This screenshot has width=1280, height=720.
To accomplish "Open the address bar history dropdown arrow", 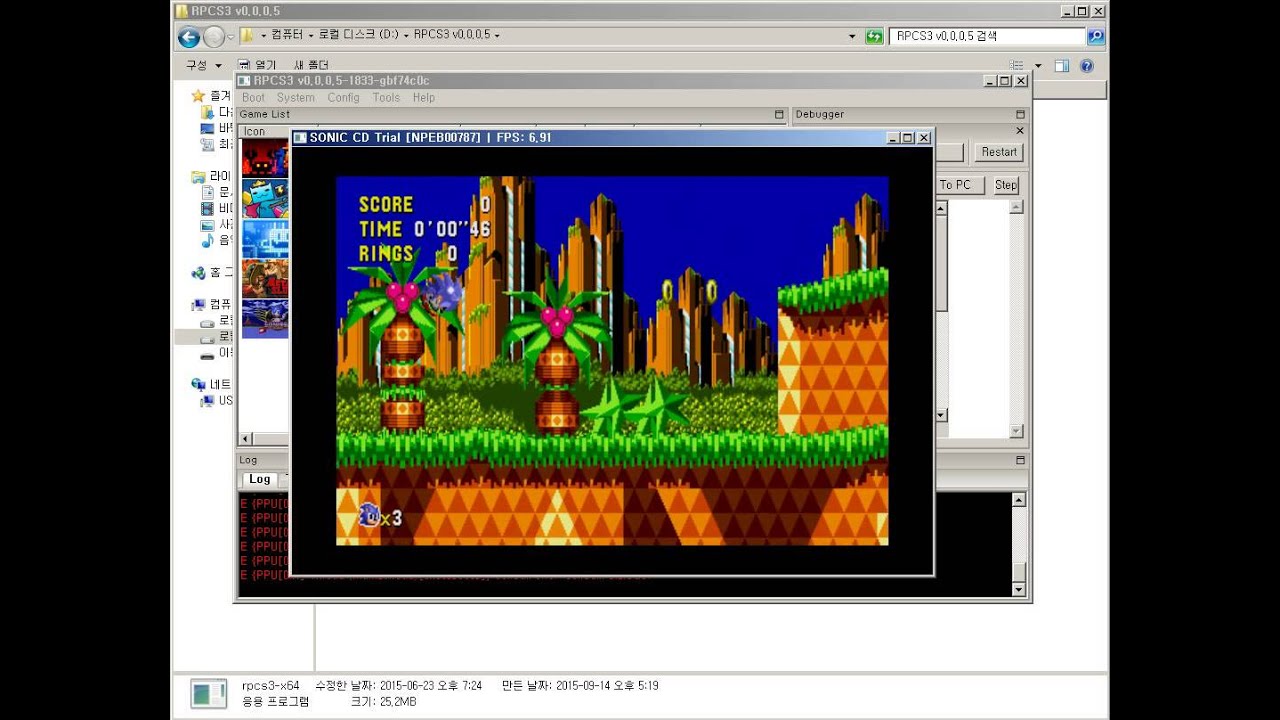I will pos(852,36).
